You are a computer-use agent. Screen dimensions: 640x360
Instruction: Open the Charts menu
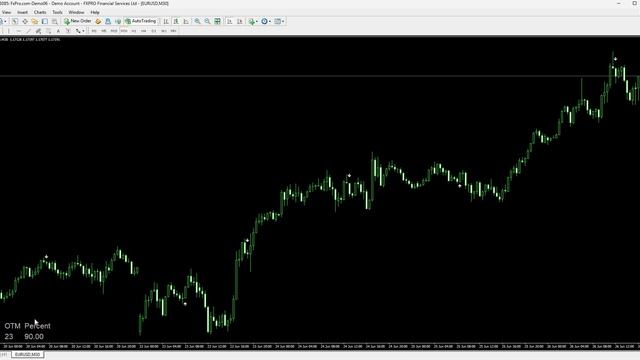[40, 12]
